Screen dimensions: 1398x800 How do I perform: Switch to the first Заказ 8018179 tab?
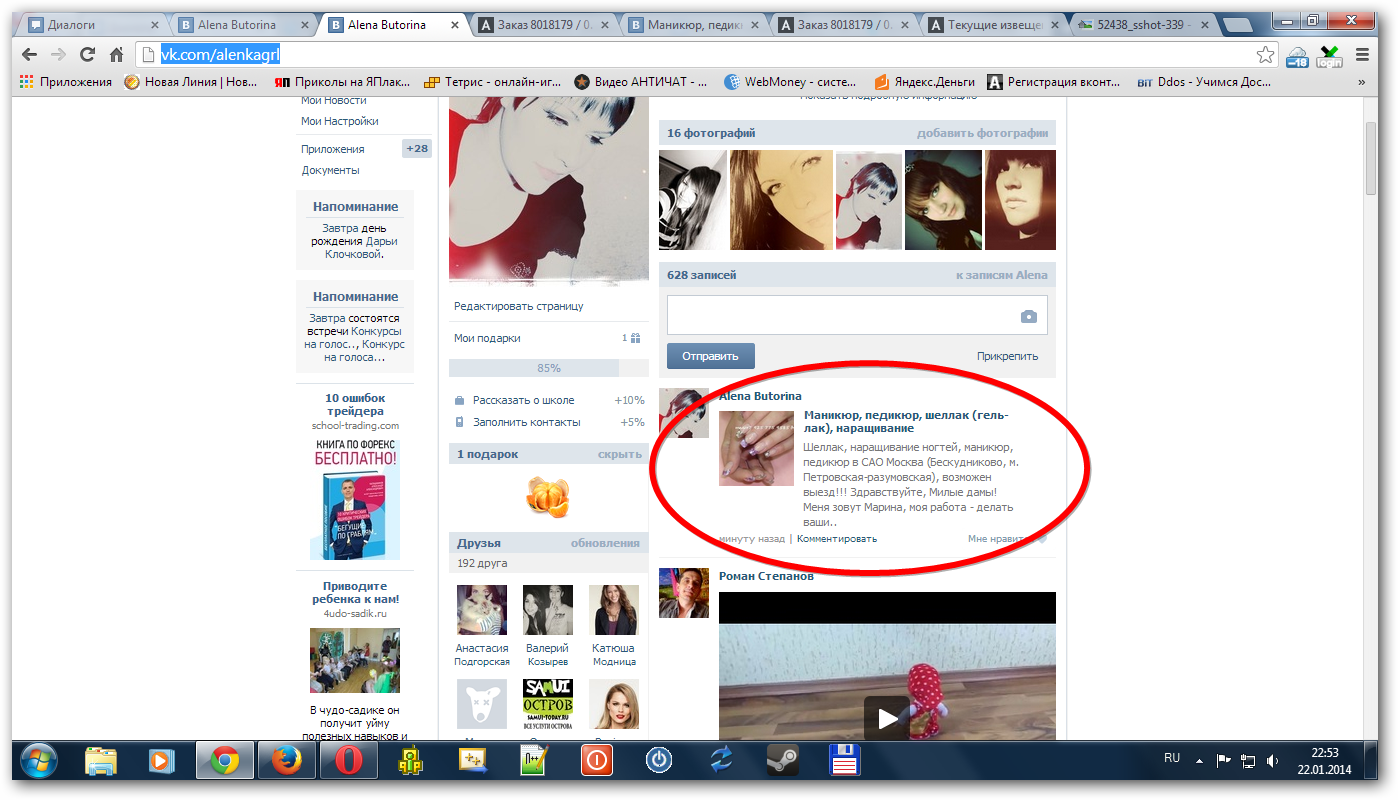(x=542, y=25)
